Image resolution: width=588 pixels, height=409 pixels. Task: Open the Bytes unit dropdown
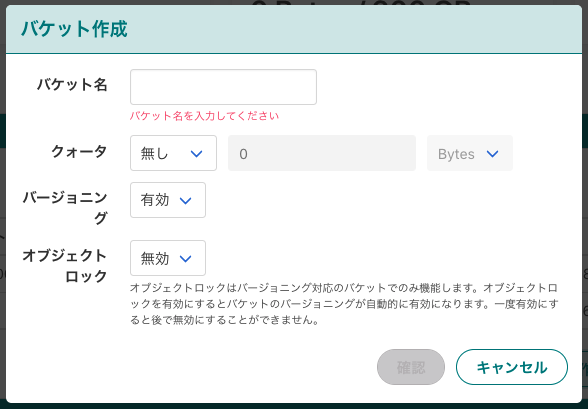click(x=470, y=153)
